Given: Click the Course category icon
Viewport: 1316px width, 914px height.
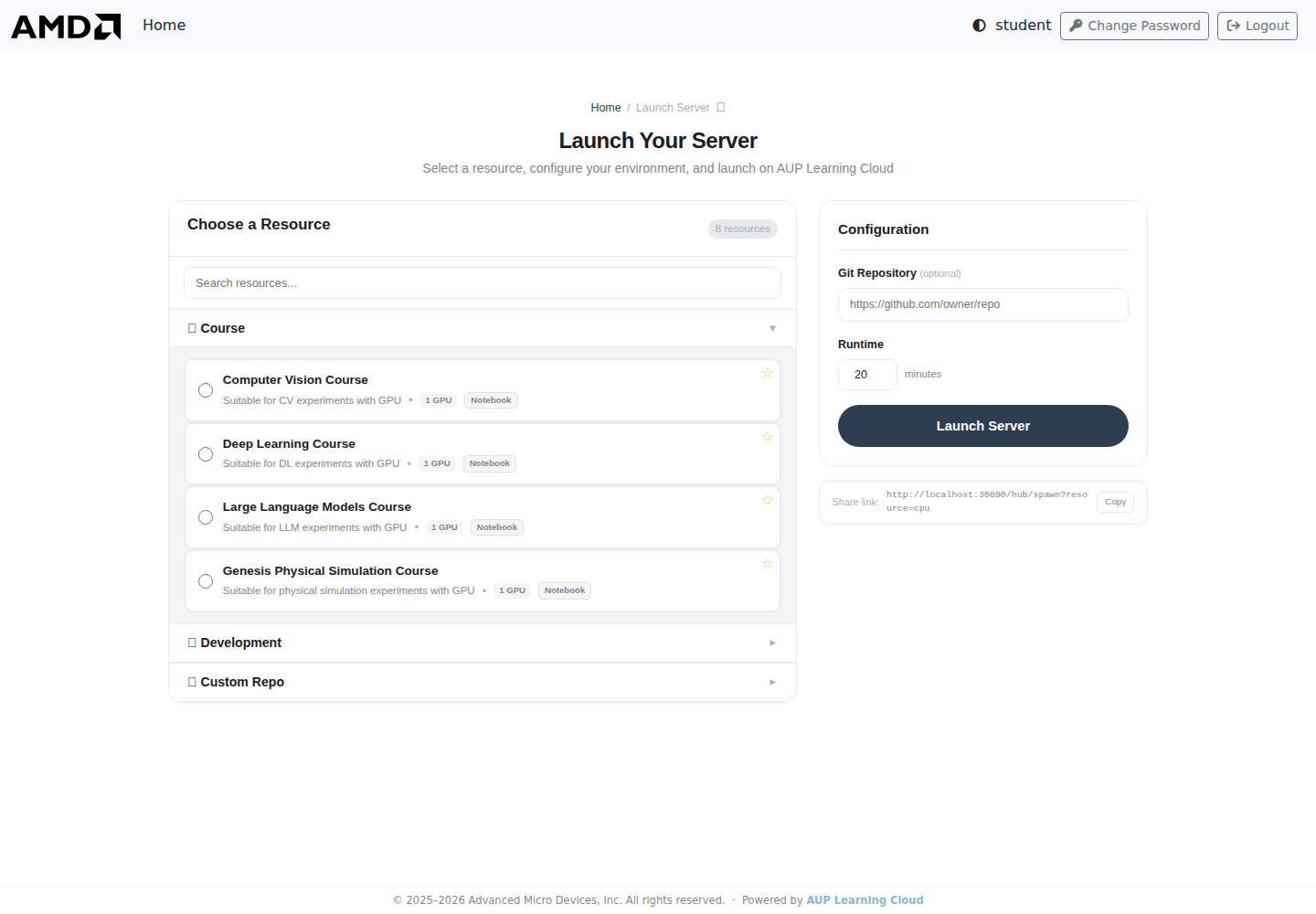Looking at the screenshot, I should click(x=192, y=328).
